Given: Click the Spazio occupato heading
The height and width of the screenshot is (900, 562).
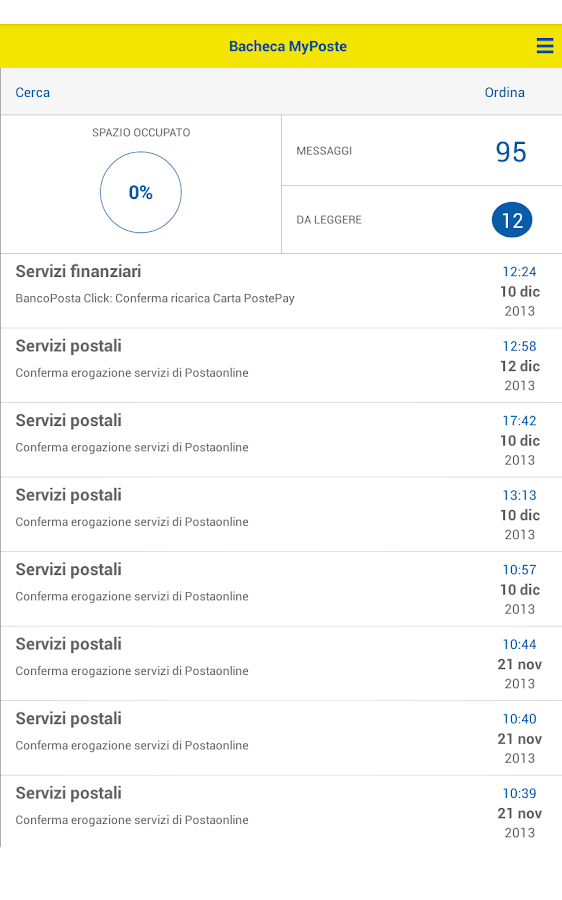Looking at the screenshot, I should click(141, 133).
